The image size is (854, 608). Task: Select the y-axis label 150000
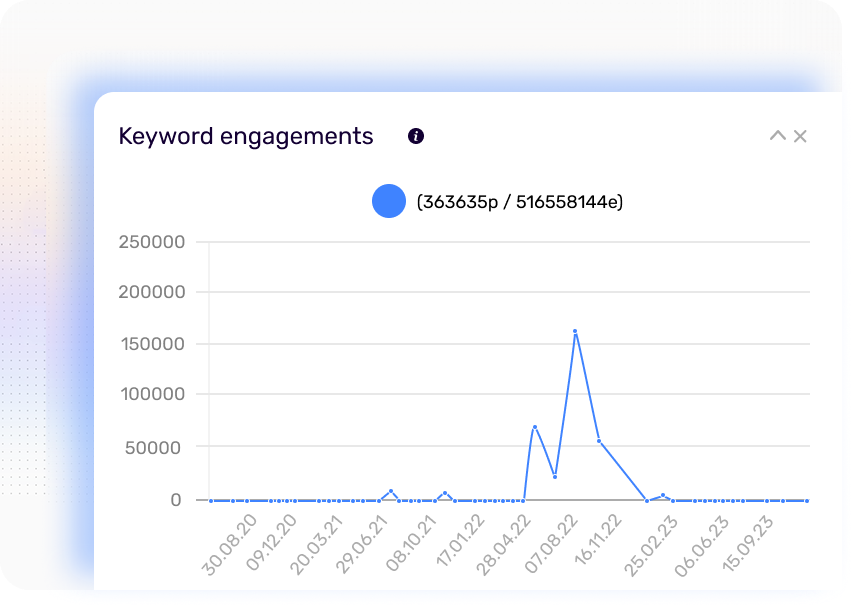point(153,344)
